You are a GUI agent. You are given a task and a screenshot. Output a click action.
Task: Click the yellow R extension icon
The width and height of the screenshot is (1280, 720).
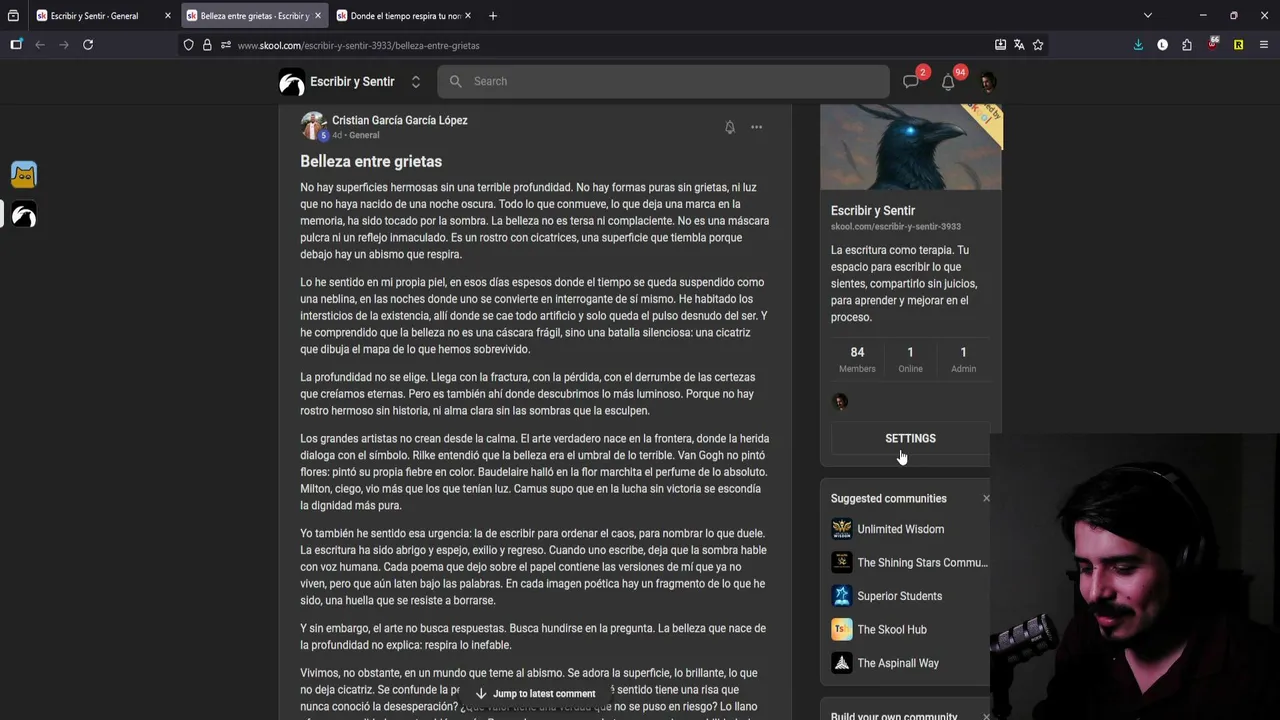point(1238,45)
